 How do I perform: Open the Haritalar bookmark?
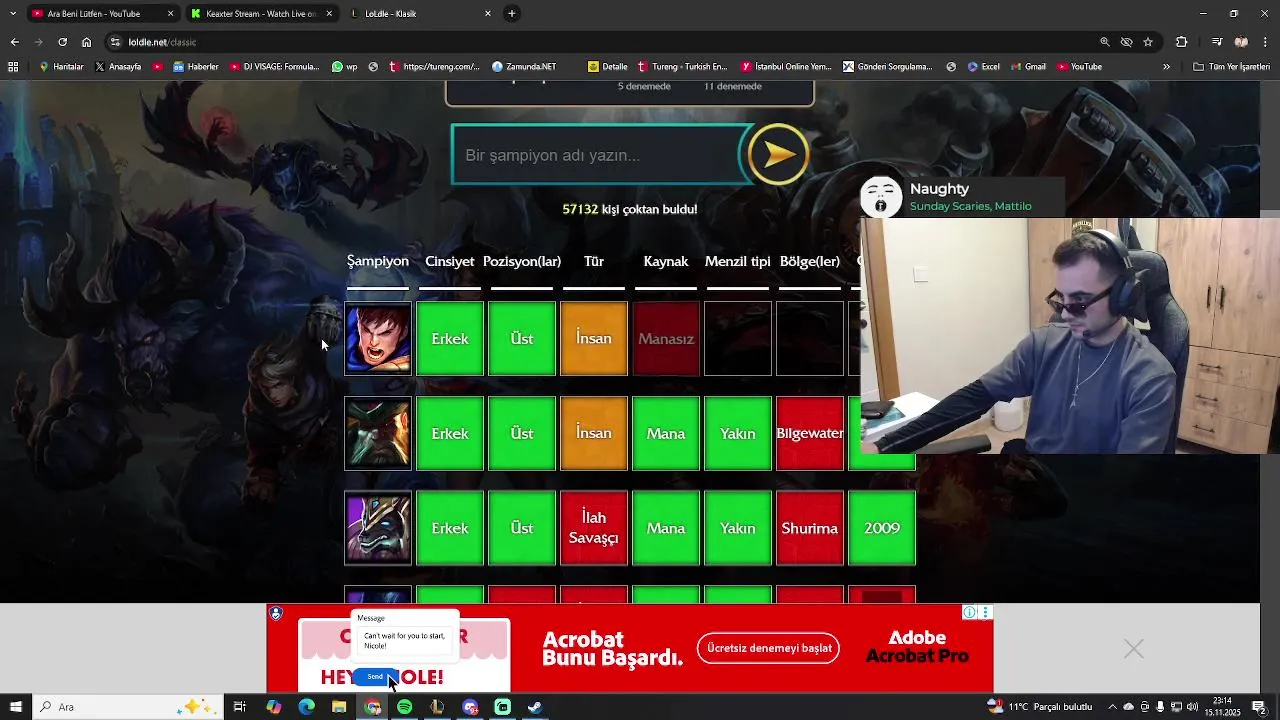(x=62, y=67)
